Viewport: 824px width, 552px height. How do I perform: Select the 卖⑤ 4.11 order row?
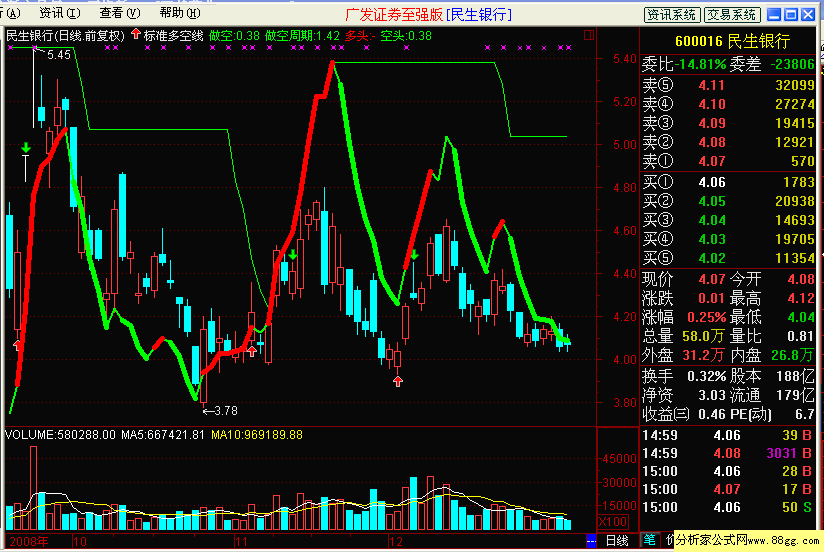pos(728,85)
